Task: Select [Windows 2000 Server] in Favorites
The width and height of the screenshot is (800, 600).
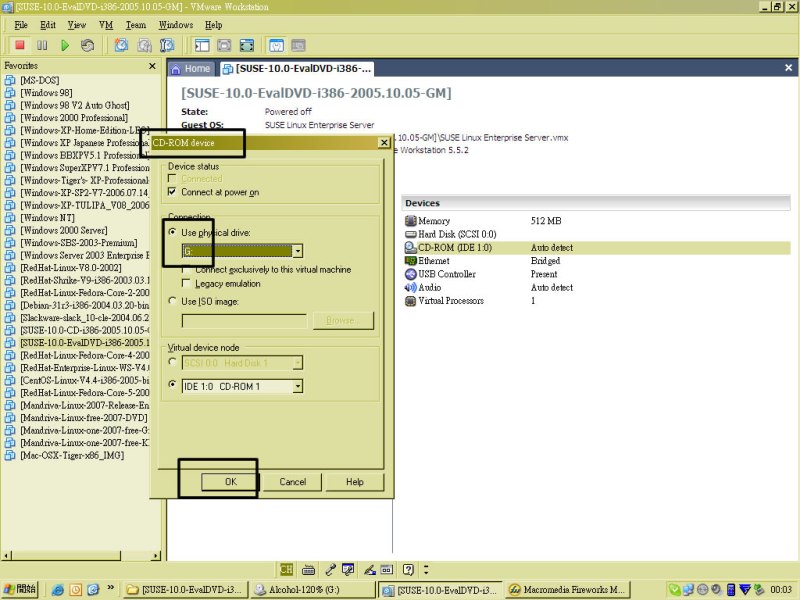Action: pos(64,230)
